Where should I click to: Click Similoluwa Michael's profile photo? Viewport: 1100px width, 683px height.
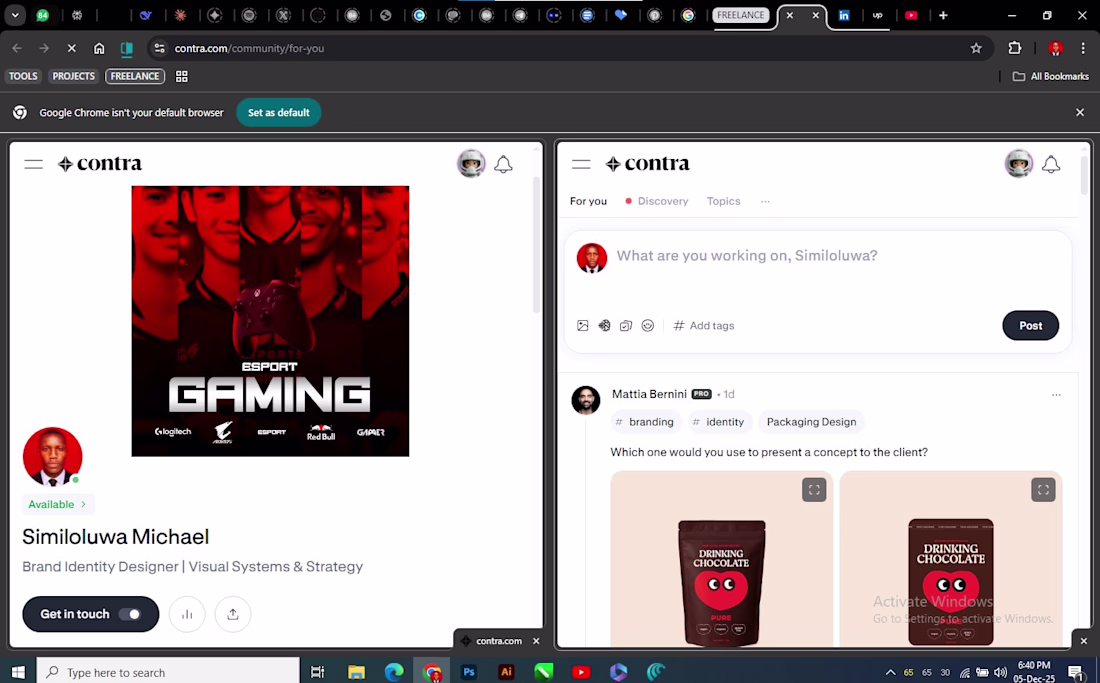point(53,457)
